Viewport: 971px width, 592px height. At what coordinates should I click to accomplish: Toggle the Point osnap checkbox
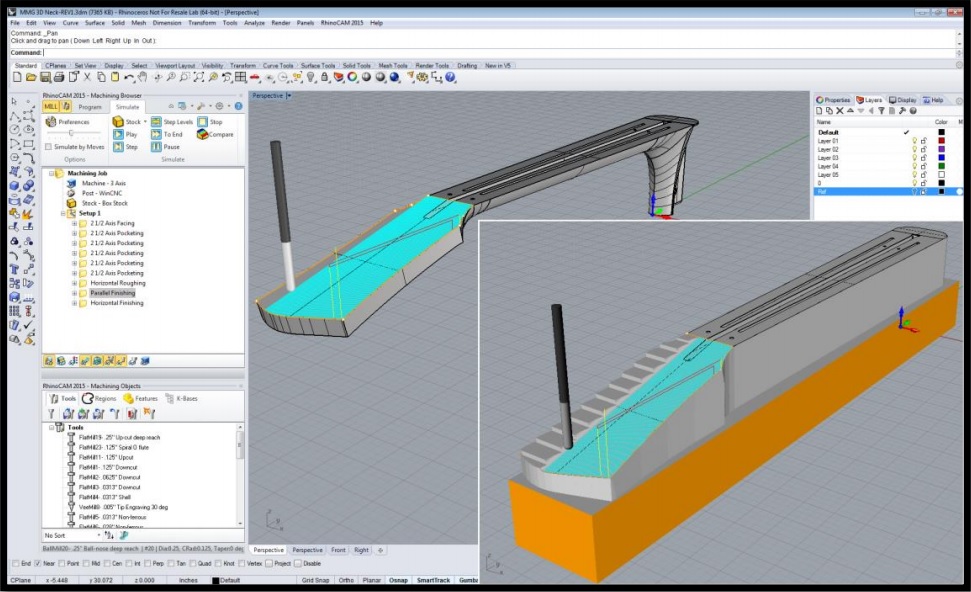pos(61,564)
